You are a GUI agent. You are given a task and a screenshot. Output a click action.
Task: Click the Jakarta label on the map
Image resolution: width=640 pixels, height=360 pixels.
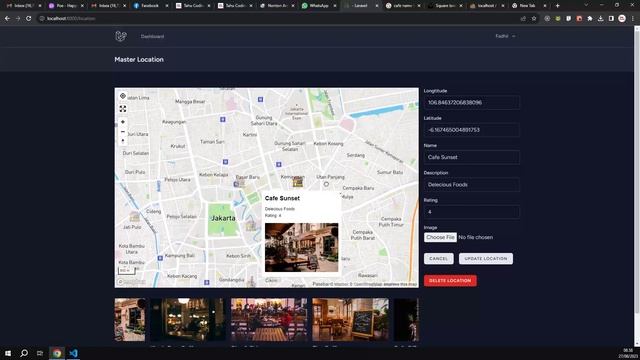tap(223, 218)
